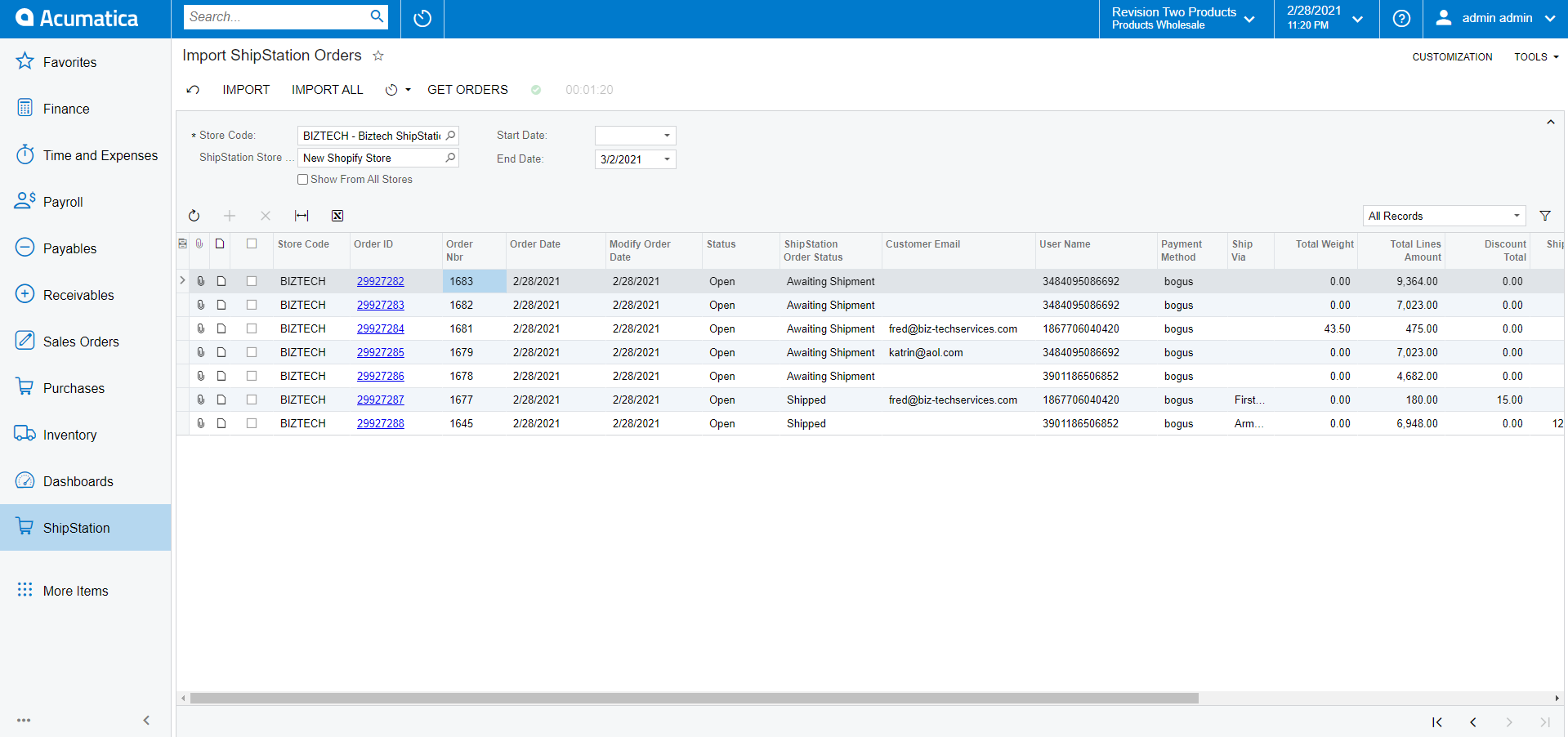Image resolution: width=1568 pixels, height=737 pixels.
Task: Open Finance workspace
Action: coord(85,109)
